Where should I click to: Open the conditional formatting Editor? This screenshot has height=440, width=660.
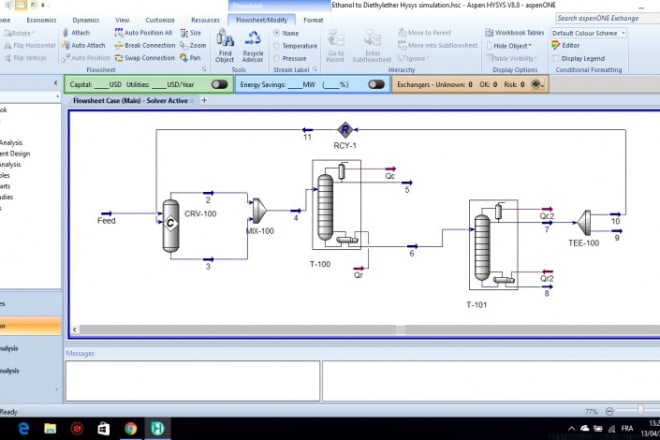click(x=566, y=45)
